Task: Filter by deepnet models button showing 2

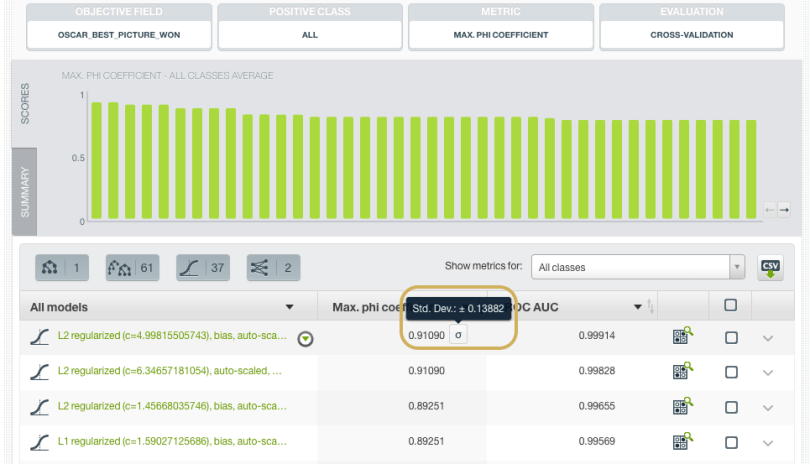Action: [273, 268]
